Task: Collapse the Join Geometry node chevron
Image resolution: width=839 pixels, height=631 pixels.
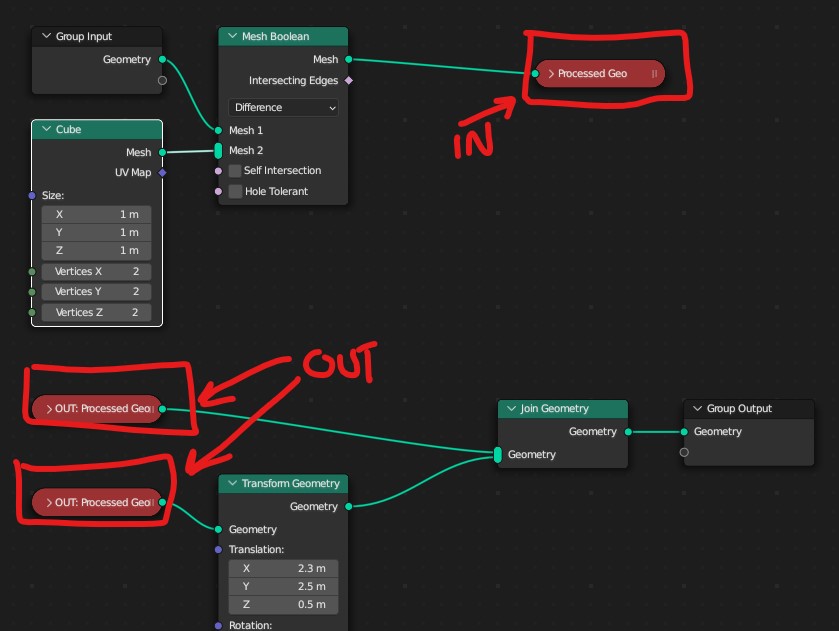Action: tap(512, 408)
